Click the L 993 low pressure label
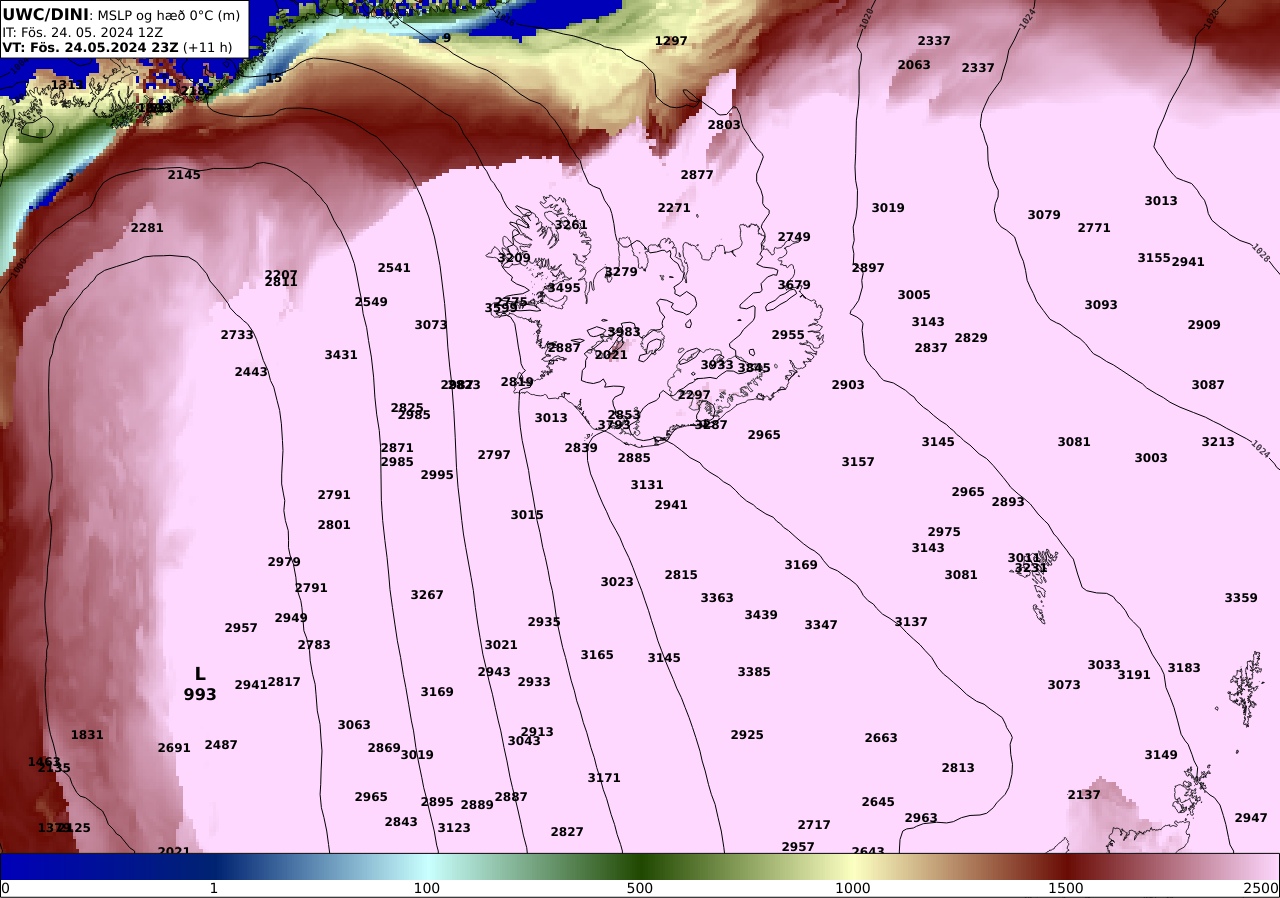 pos(200,684)
